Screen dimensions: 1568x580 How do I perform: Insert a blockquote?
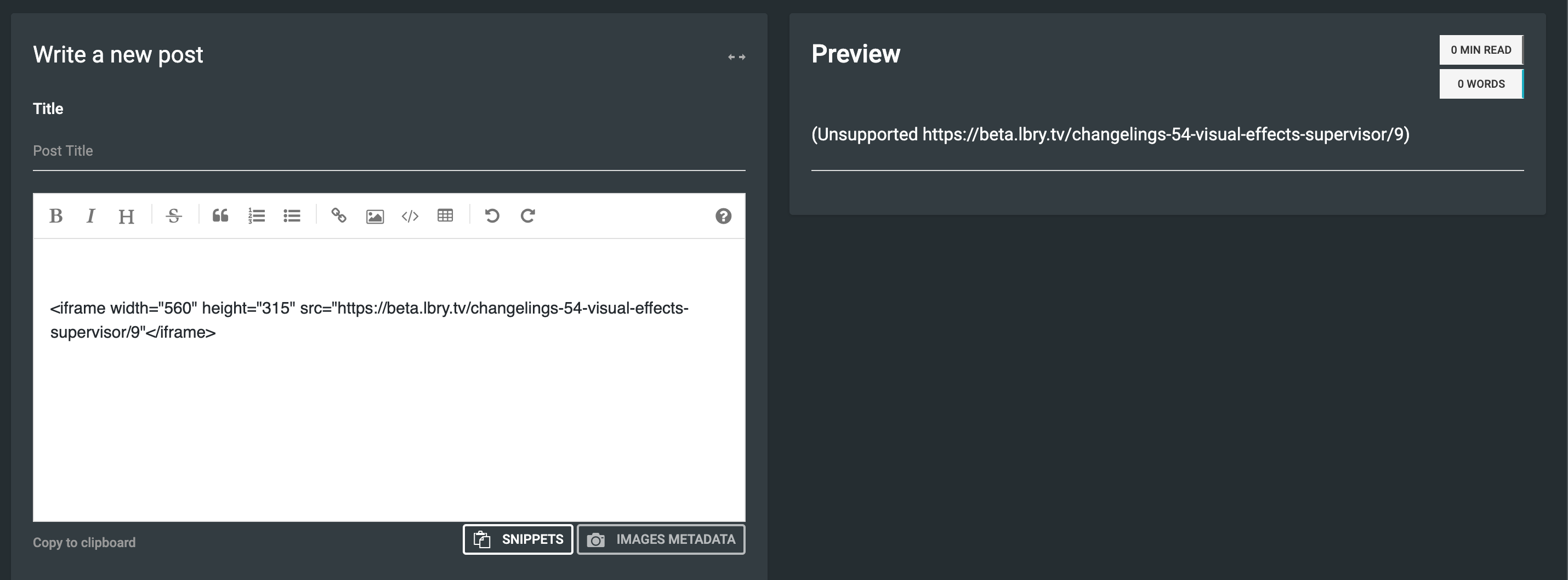(220, 215)
